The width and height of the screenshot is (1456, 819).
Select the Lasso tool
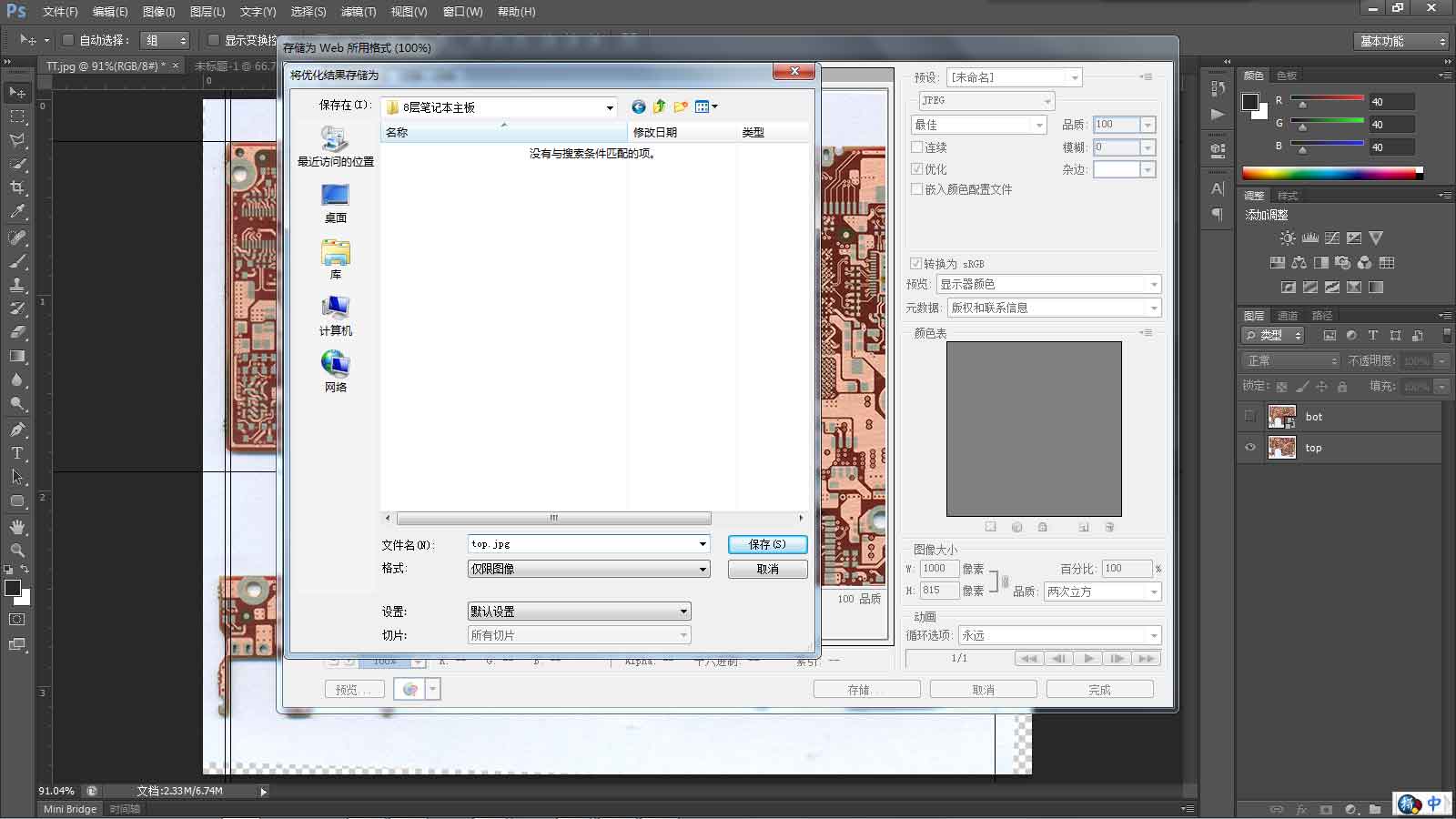(x=17, y=140)
